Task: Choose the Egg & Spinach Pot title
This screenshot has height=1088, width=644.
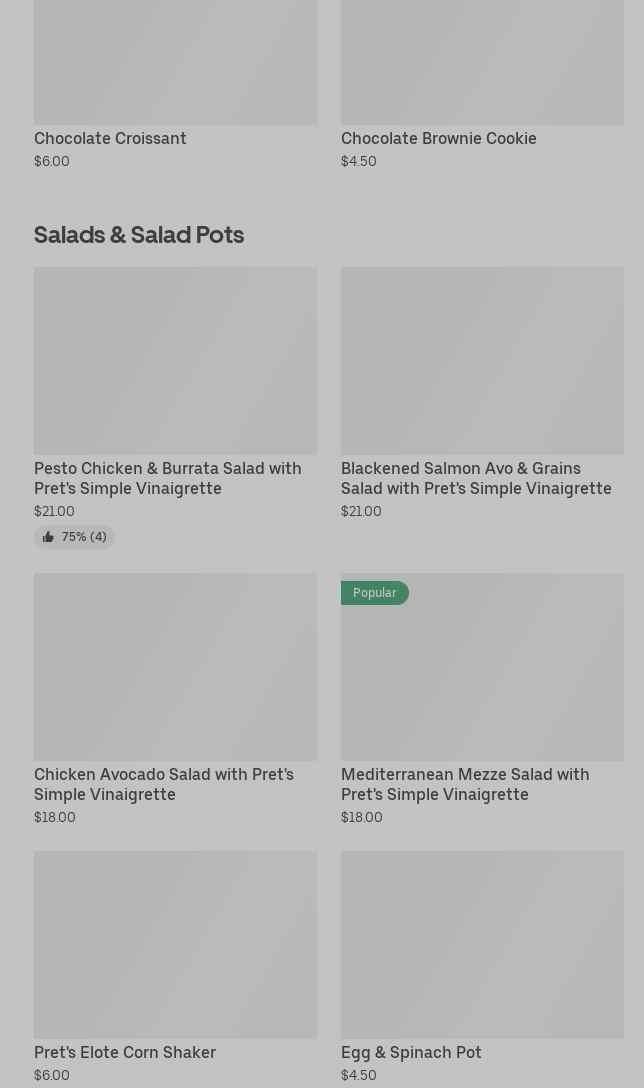Action: click(x=411, y=1052)
